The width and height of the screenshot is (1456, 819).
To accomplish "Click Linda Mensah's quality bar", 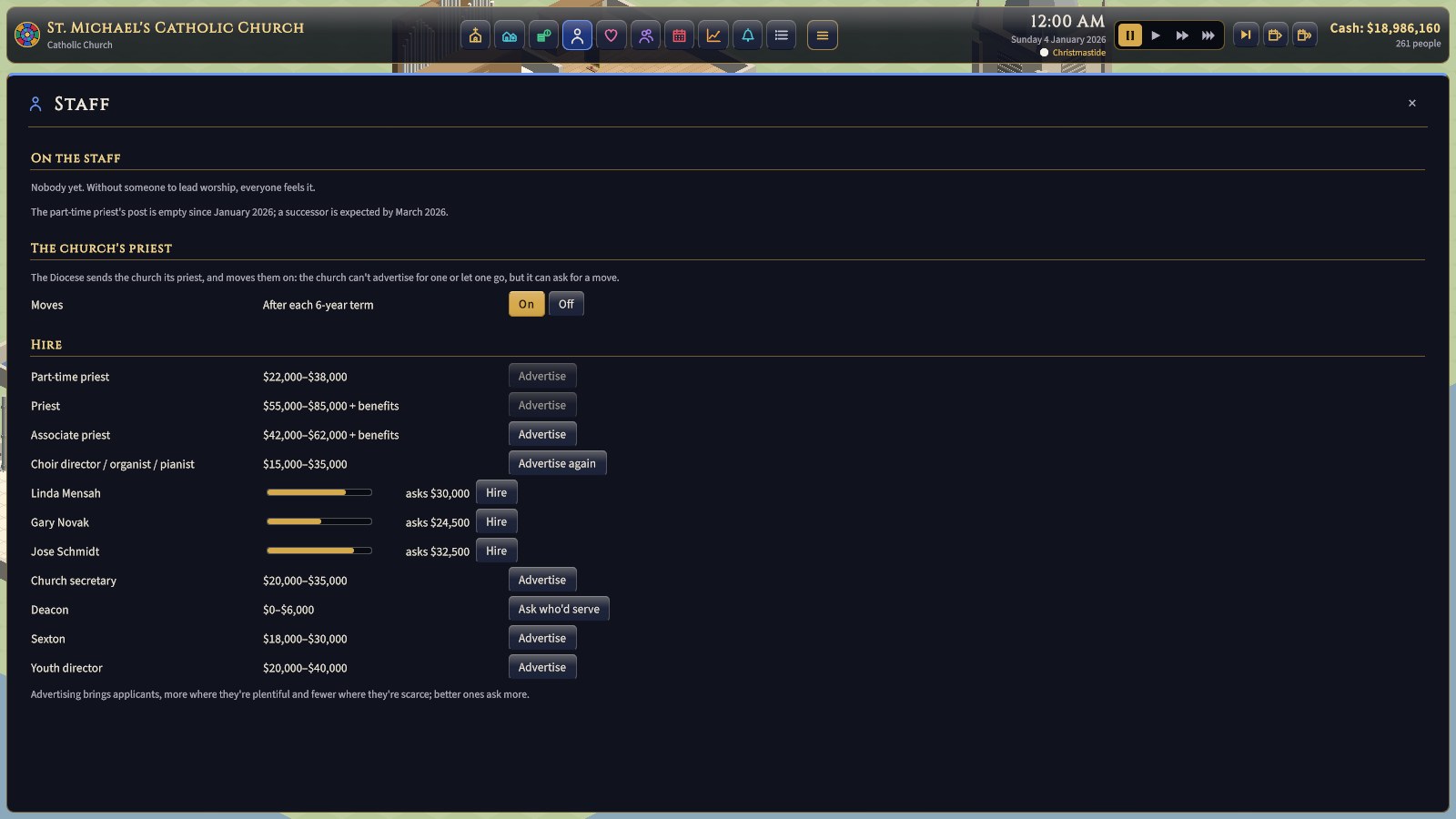I will coord(319,492).
